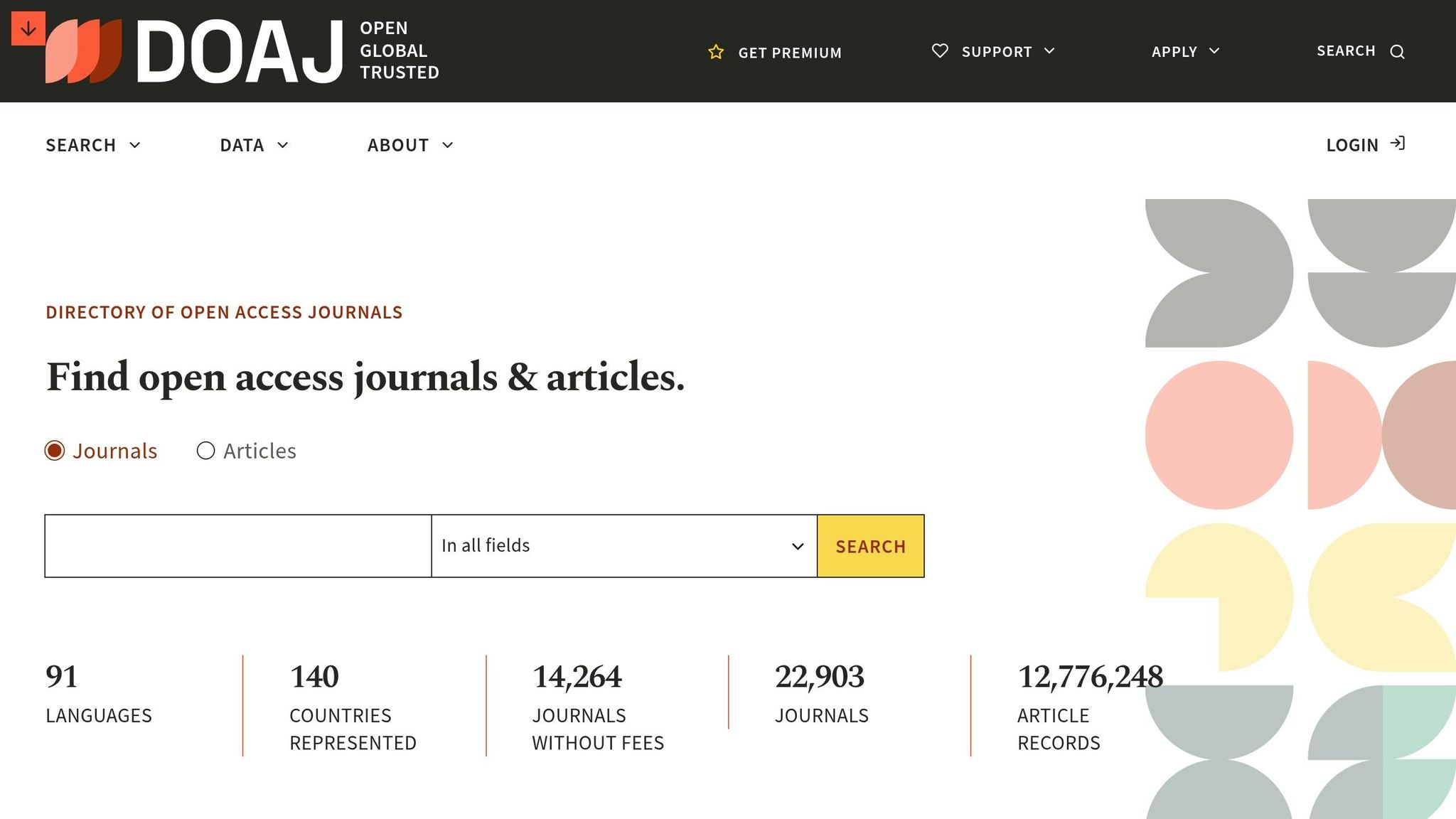
Task: Click the Login arrow icon
Action: tap(1398, 144)
